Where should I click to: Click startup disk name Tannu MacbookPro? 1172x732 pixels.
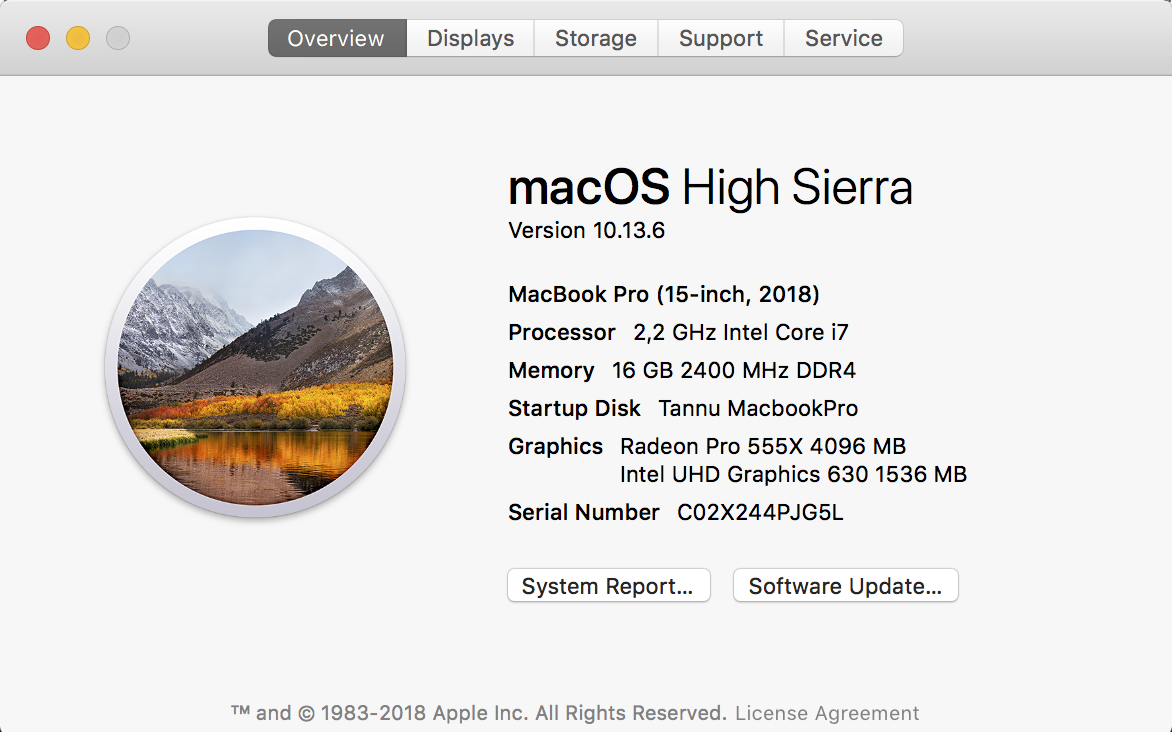758,409
